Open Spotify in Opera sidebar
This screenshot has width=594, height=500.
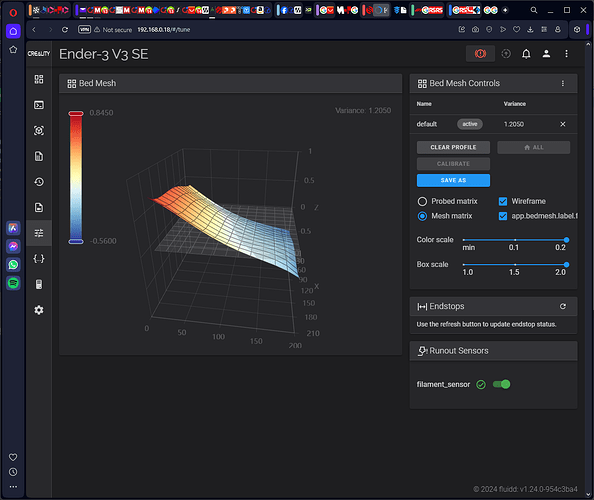pyautogui.click(x=13, y=283)
